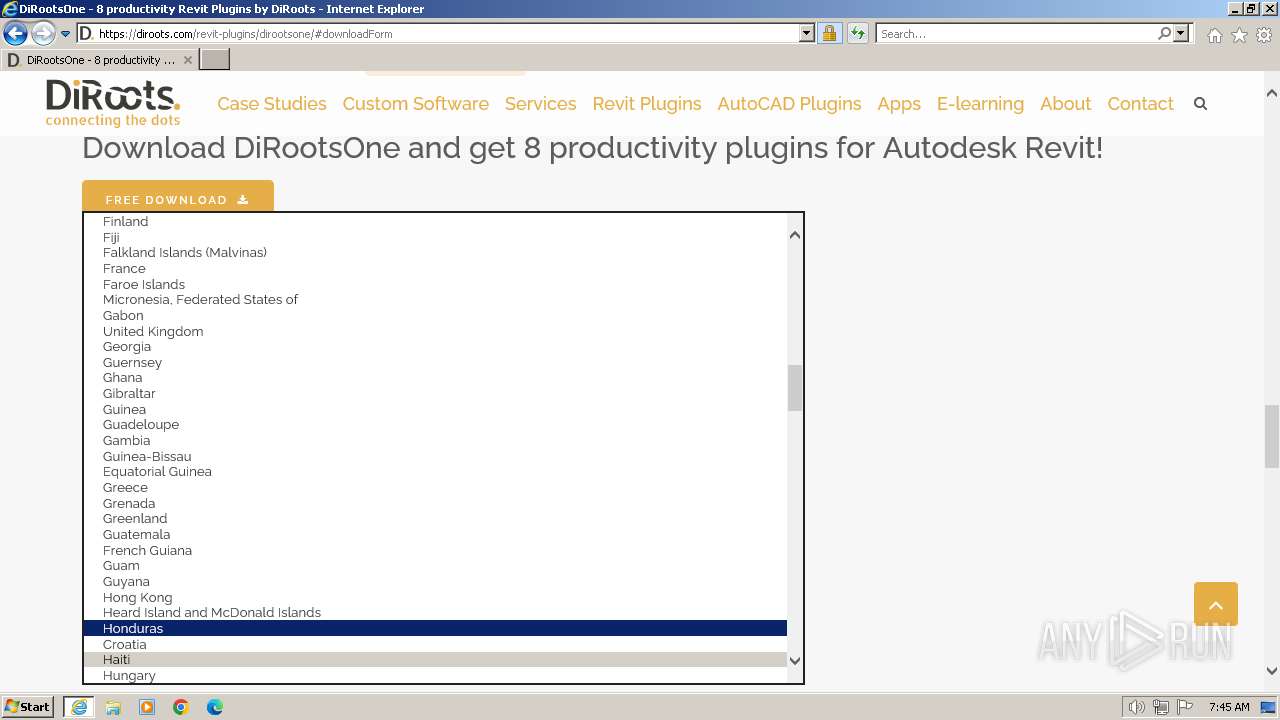Select Greenland option
The height and width of the screenshot is (720, 1280).
[x=435, y=519]
